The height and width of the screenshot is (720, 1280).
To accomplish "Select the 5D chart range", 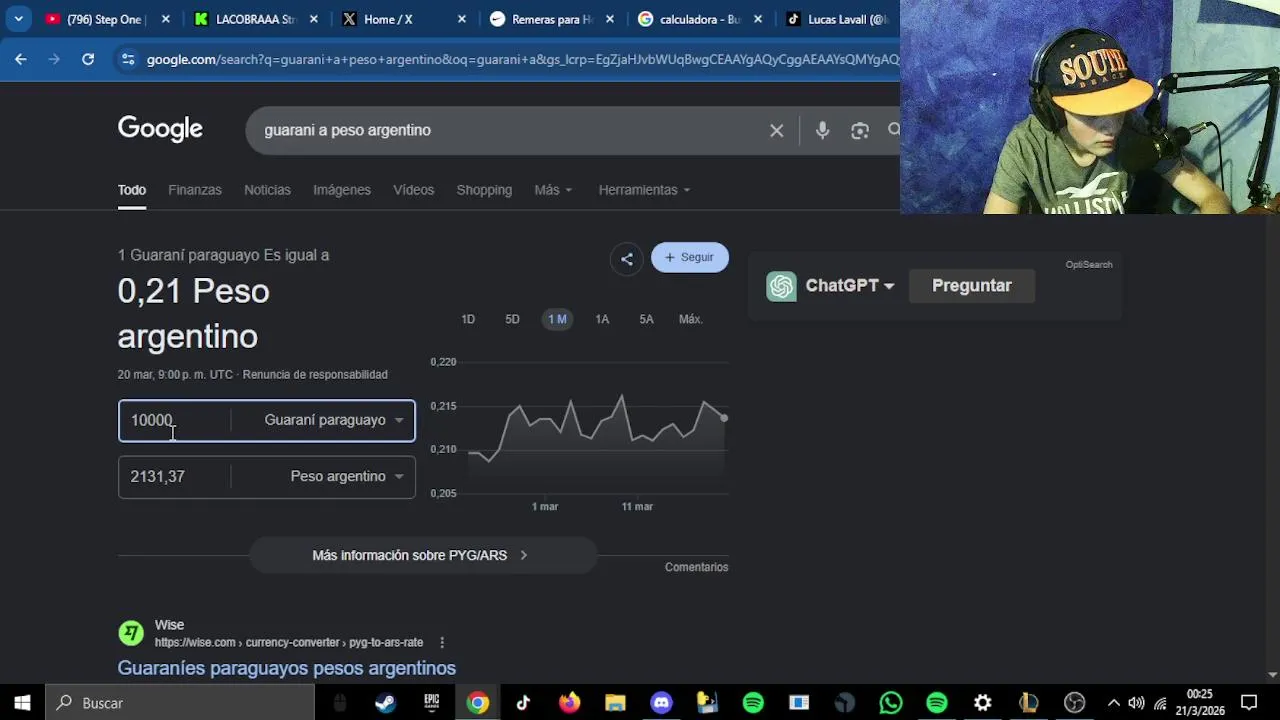I will 512,319.
